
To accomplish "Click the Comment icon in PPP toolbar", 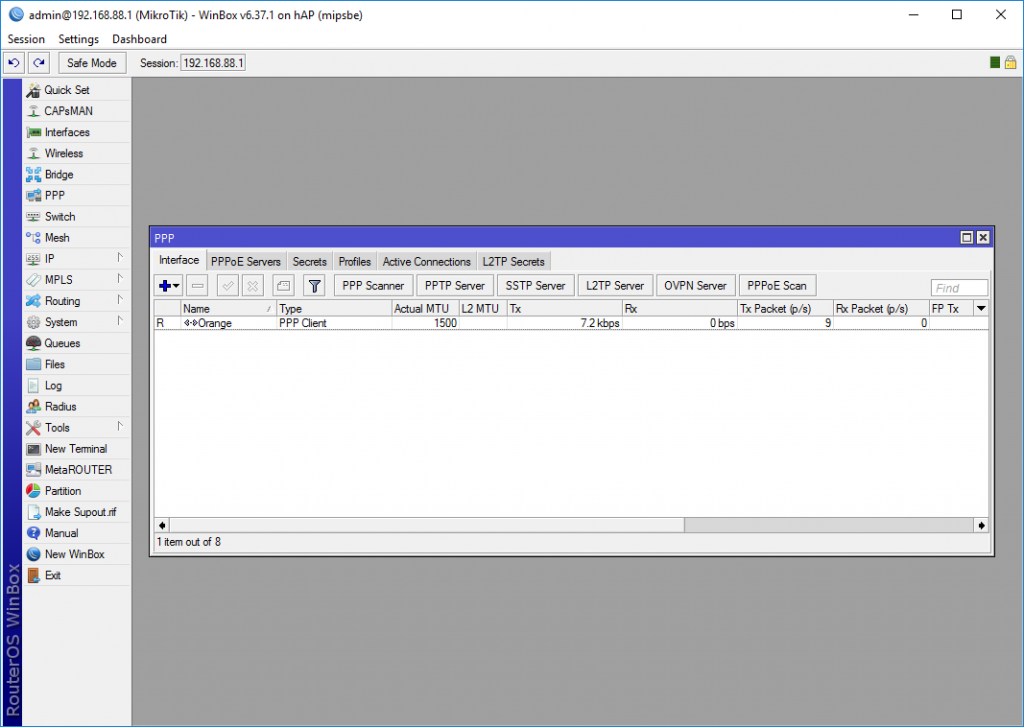I will click(x=283, y=286).
